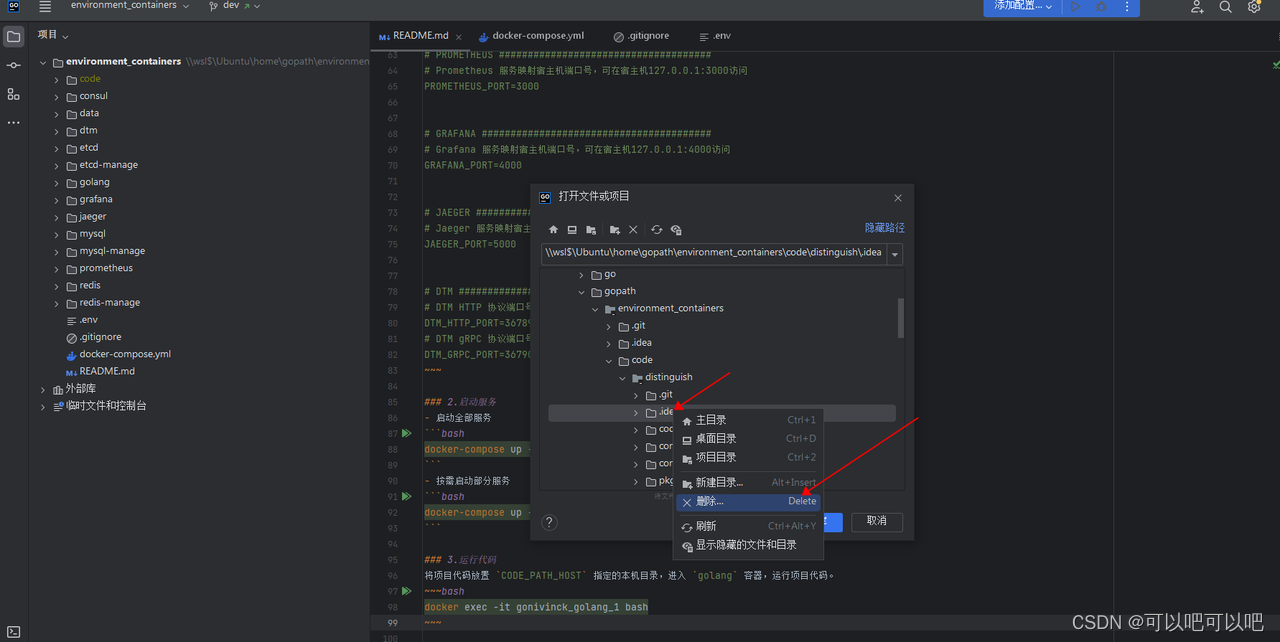
Task: Collapse the gopath folder chevron in dialog tree
Action: (x=582, y=292)
